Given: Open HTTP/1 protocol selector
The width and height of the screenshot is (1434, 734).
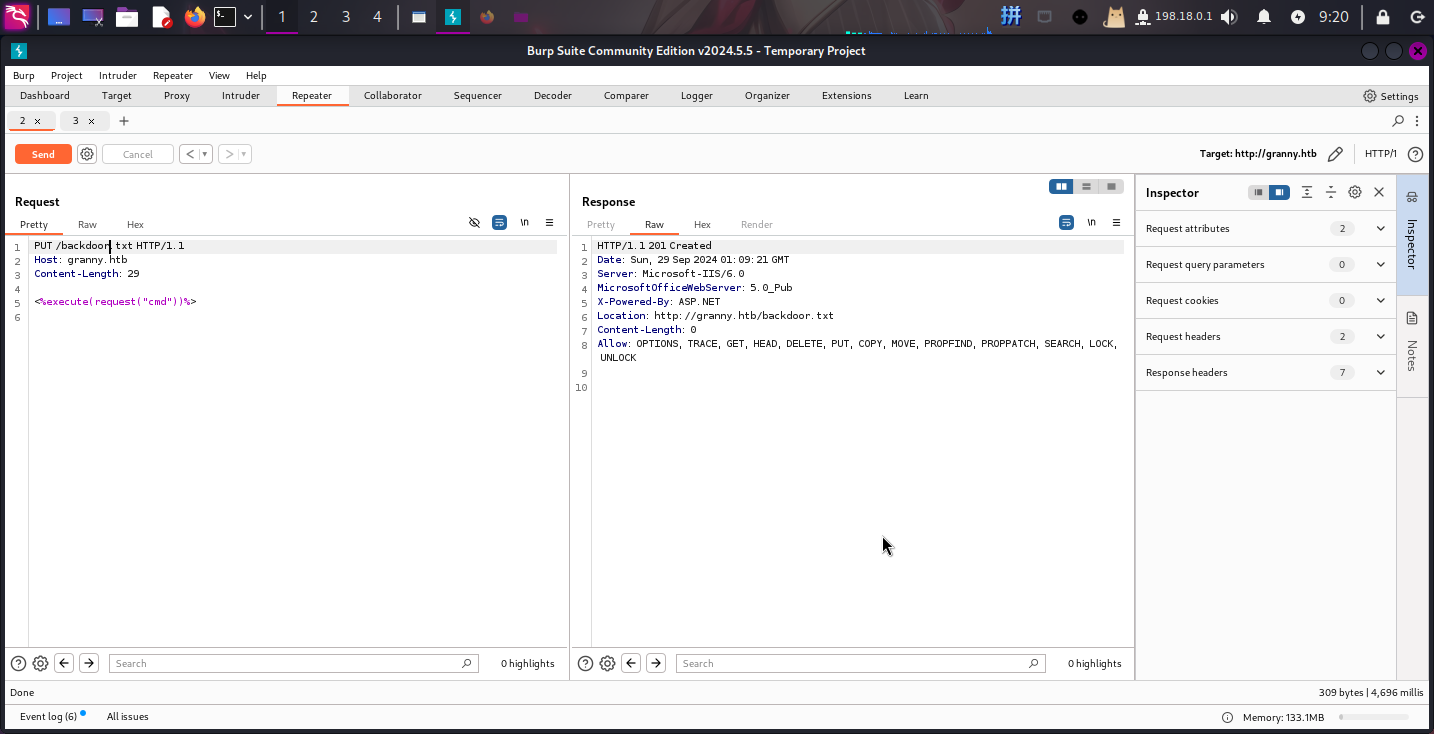Looking at the screenshot, I should coord(1381,154).
